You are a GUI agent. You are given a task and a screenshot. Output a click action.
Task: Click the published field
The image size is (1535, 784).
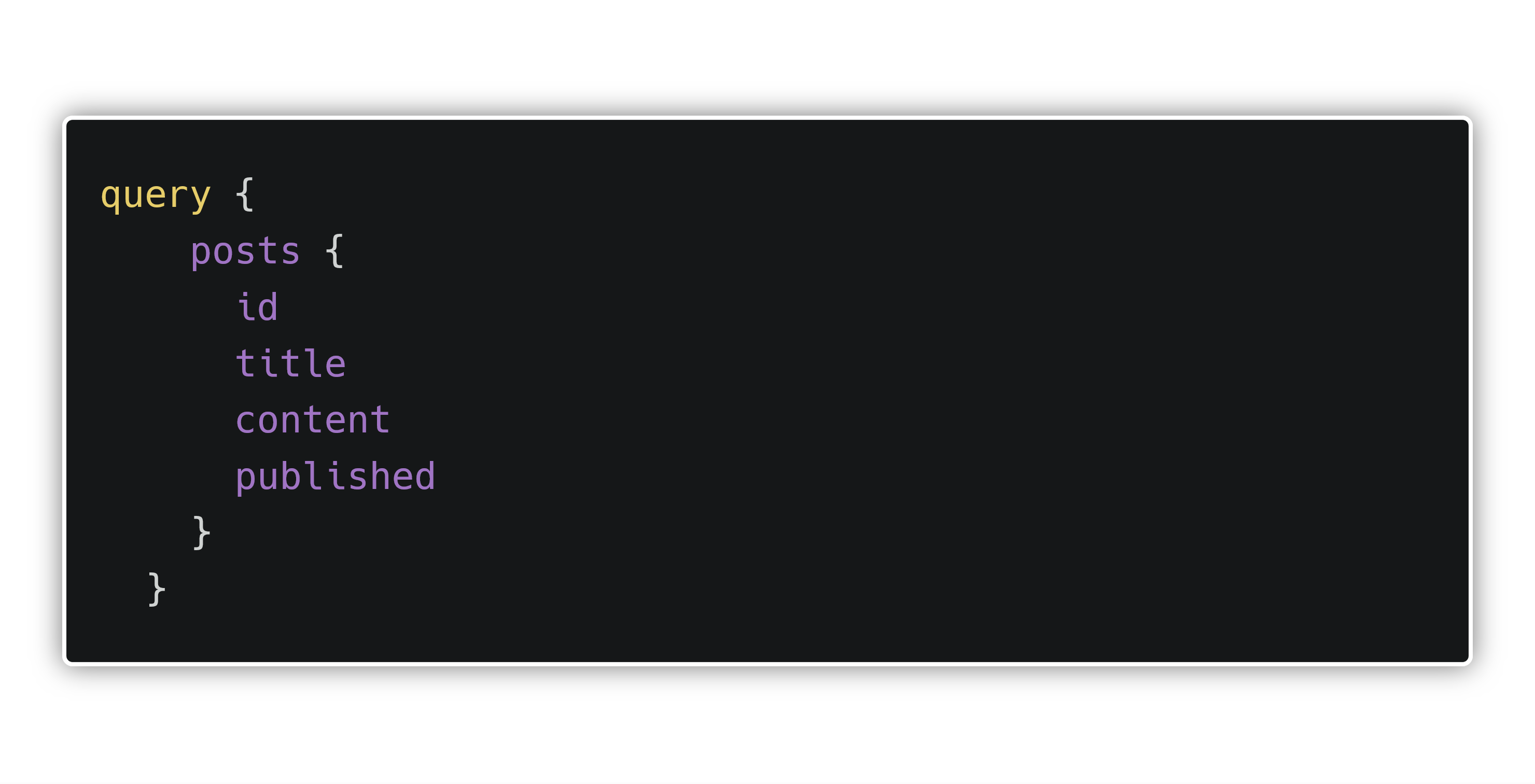(x=336, y=476)
